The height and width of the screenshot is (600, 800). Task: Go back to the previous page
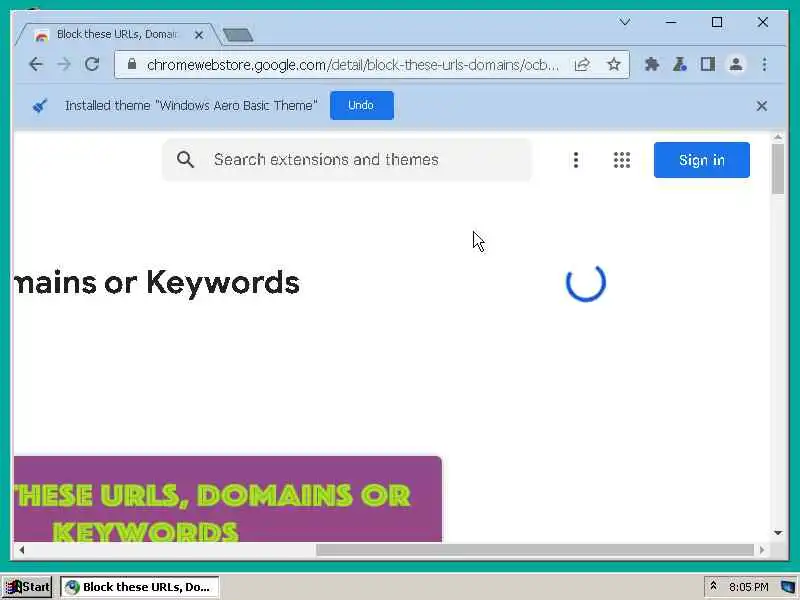36,64
